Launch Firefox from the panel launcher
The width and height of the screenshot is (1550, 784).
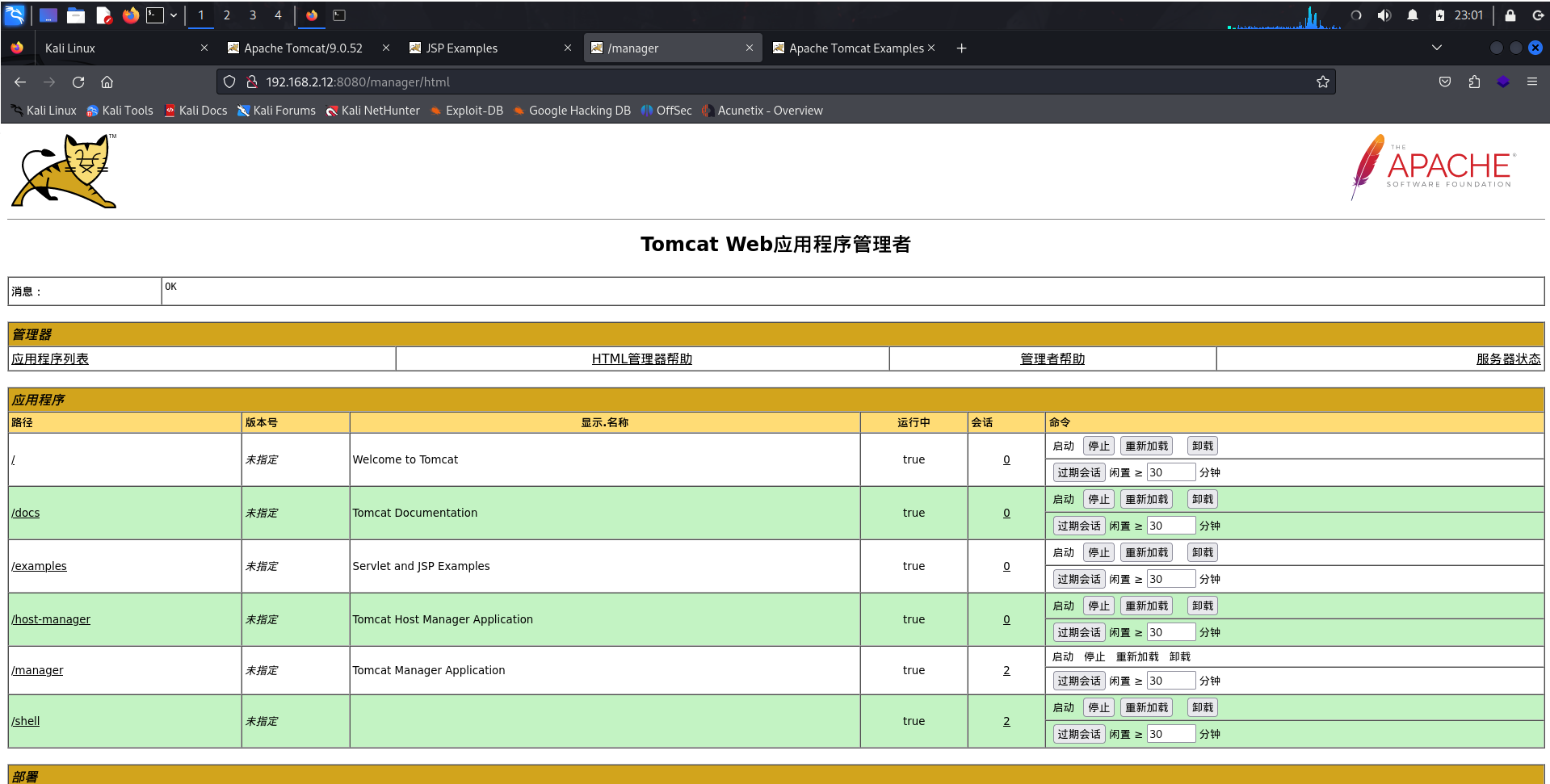coord(130,15)
